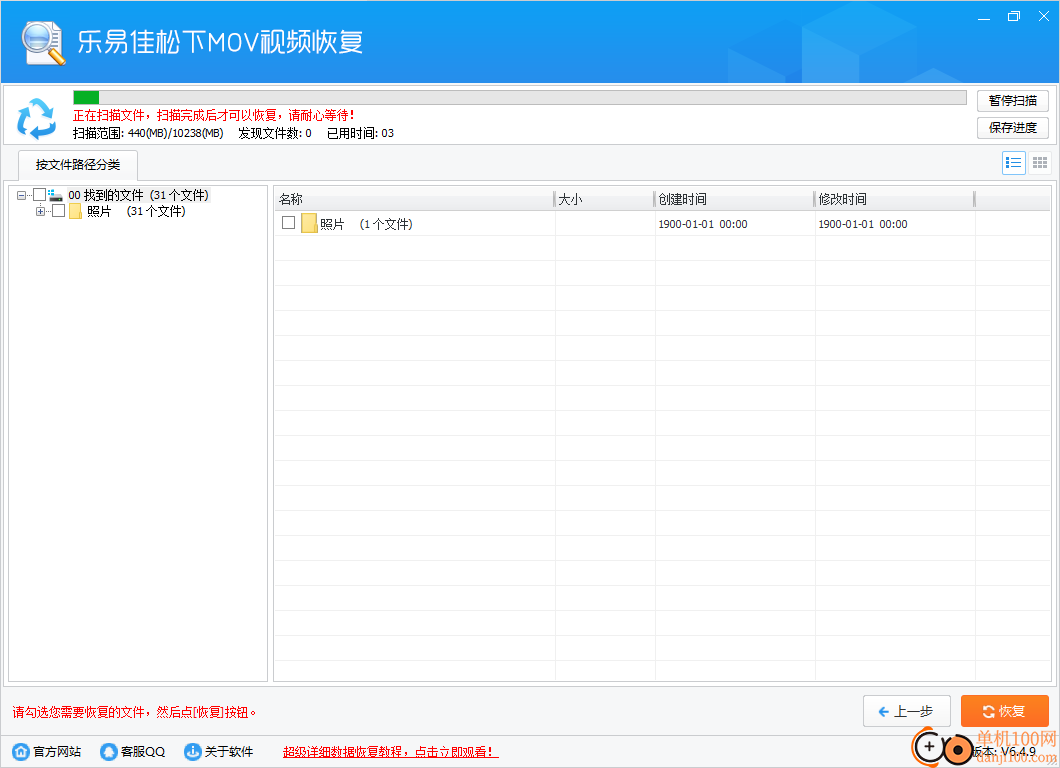Minimize the application window

tap(984, 17)
